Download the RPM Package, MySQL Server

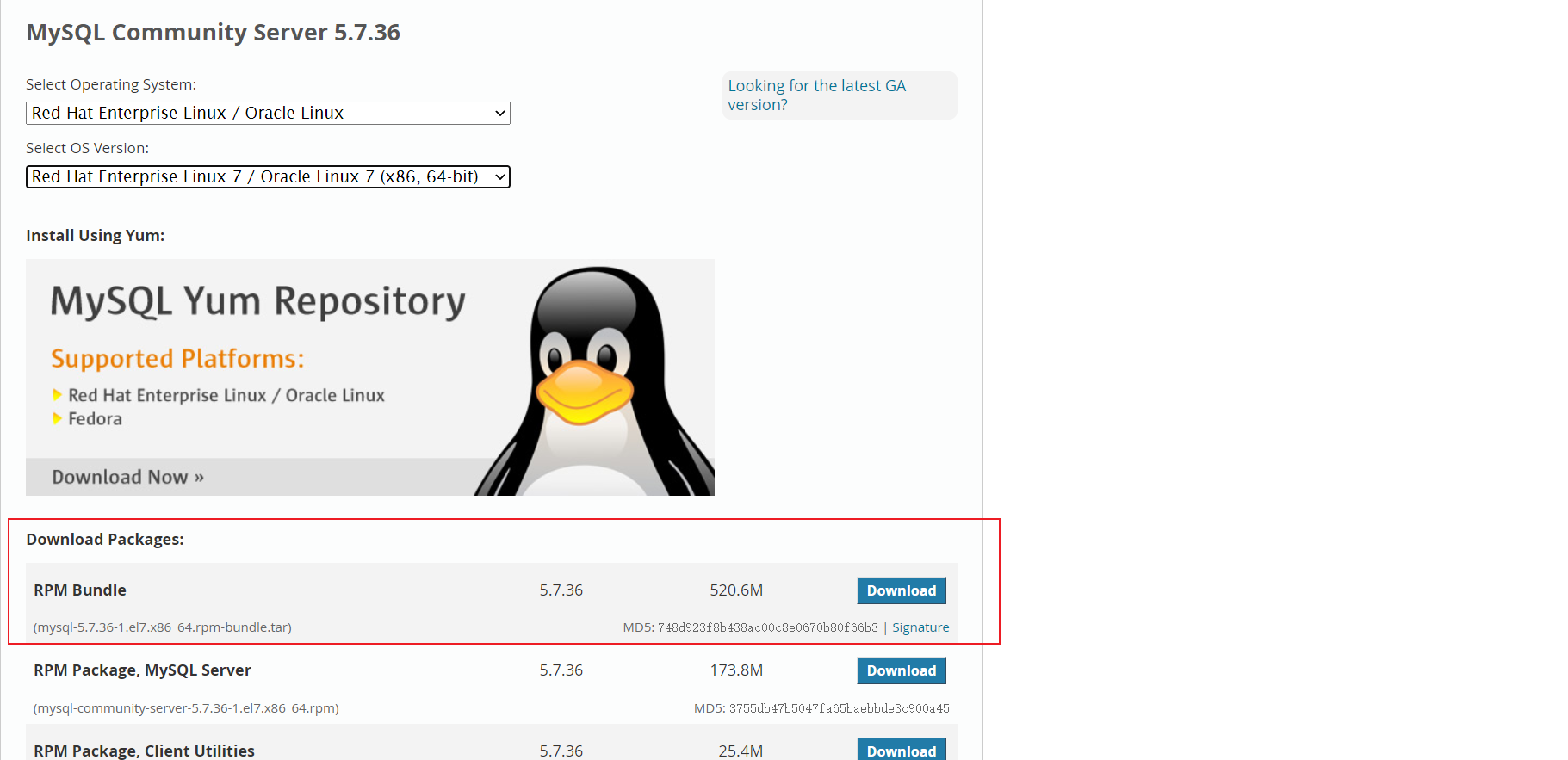click(902, 670)
